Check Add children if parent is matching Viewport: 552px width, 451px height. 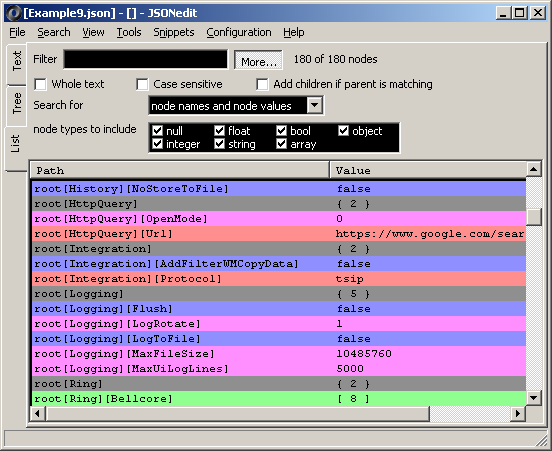point(262,84)
